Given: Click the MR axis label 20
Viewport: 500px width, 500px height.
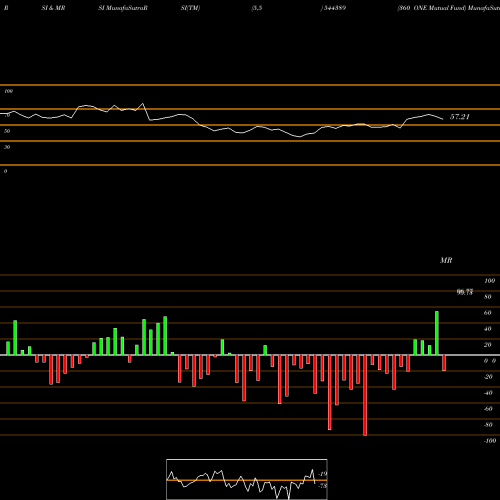Looking at the screenshot, I should click(x=488, y=345).
